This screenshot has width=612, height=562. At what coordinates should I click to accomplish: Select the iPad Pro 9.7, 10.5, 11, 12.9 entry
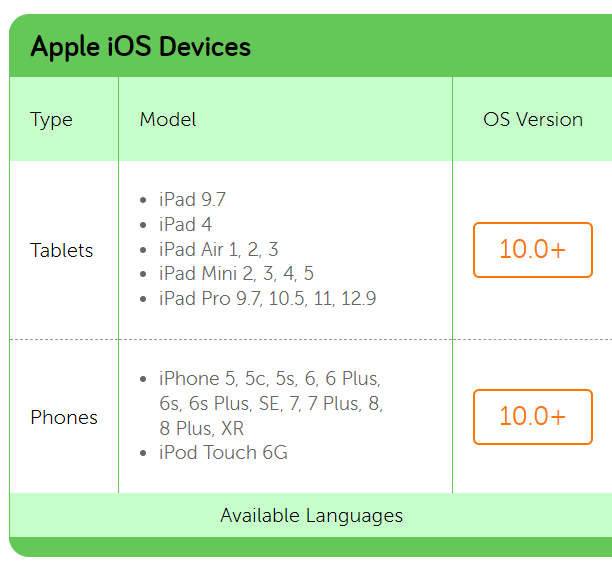[x=267, y=299]
